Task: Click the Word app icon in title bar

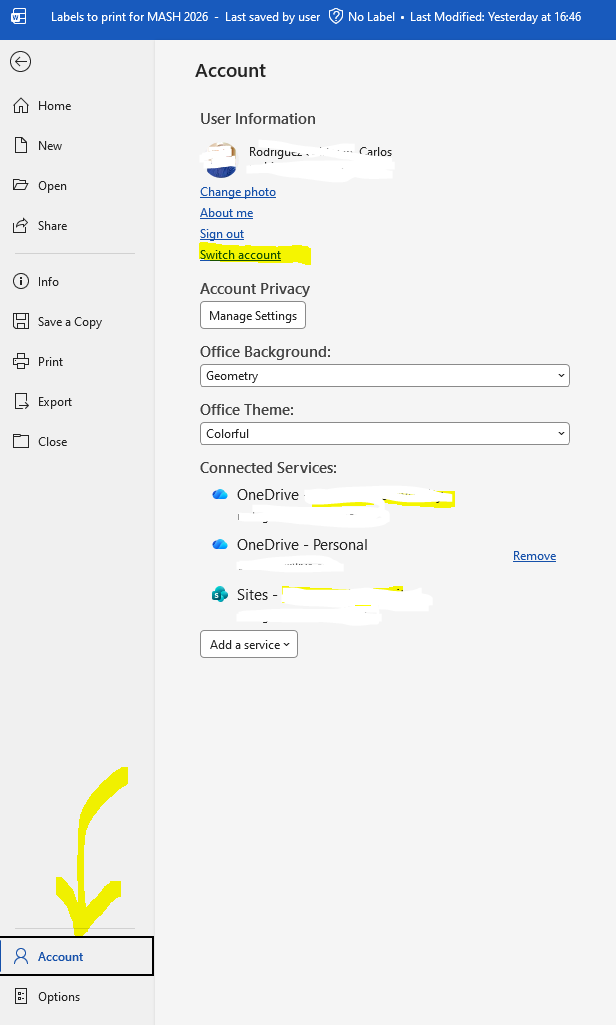Action: click(x=19, y=16)
